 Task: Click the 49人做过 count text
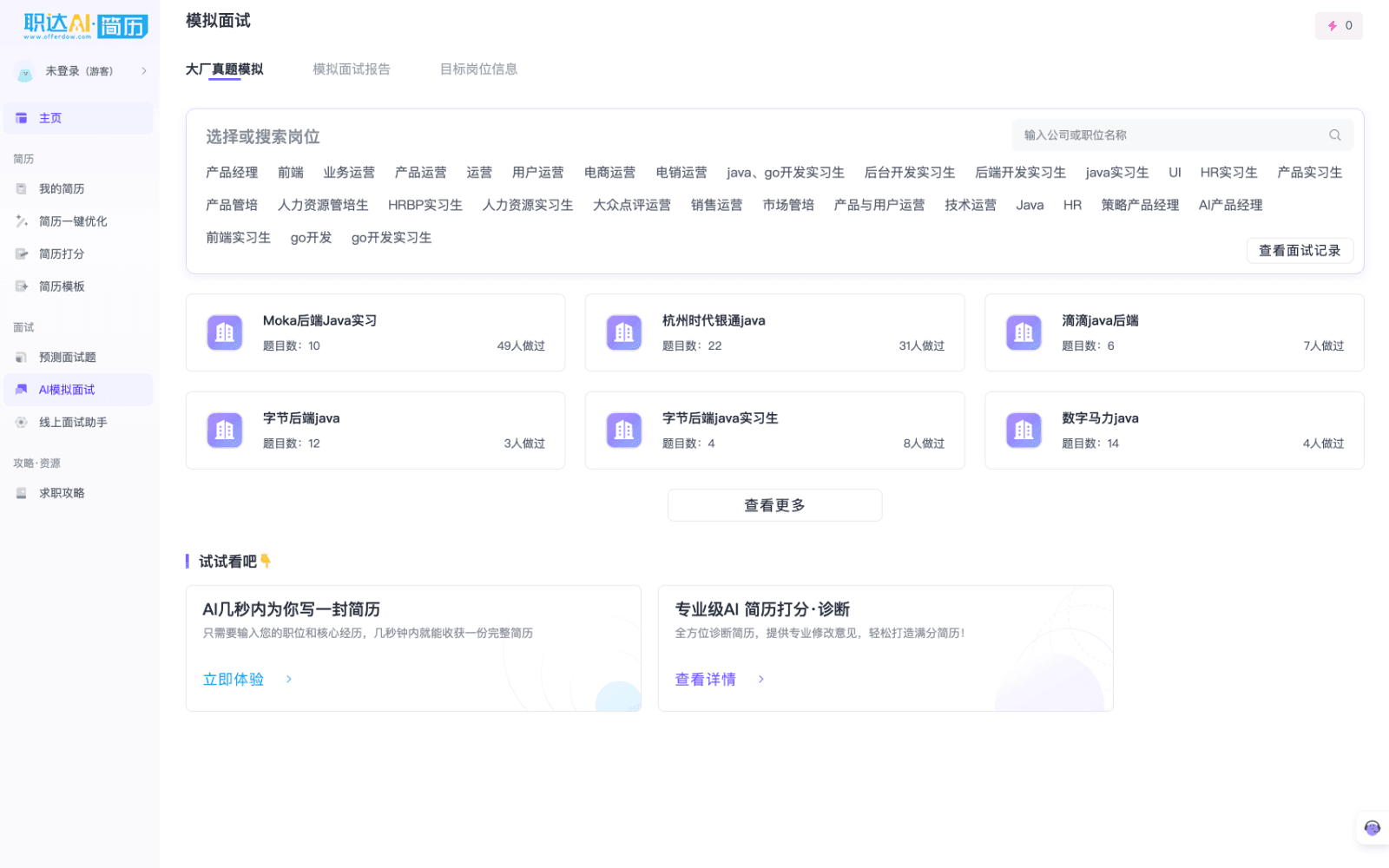pyautogui.click(x=521, y=345)
